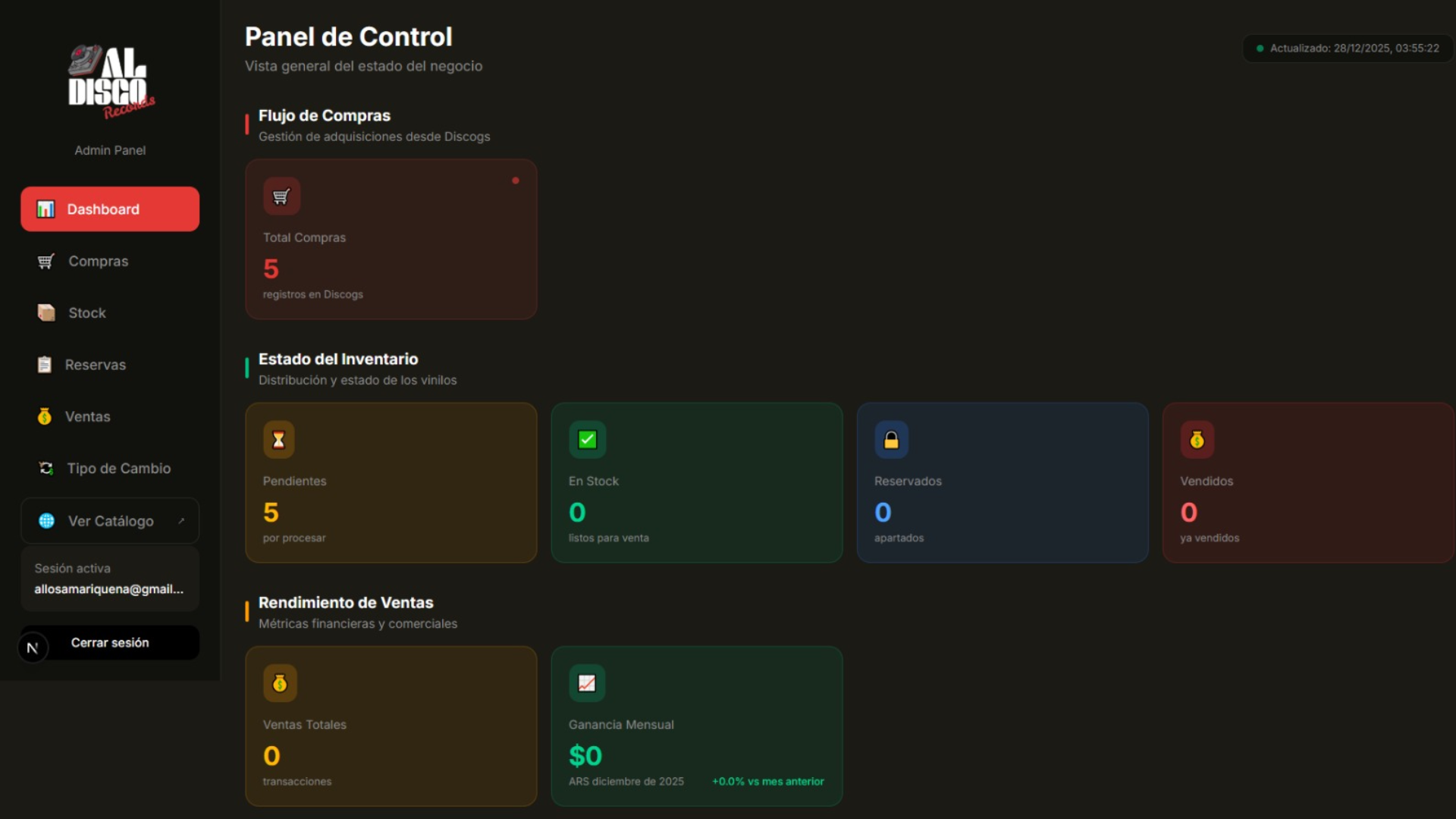Select the Compras cart icon in the sidebar
This screenshot has width=1456, height=819.
[45, 261]
